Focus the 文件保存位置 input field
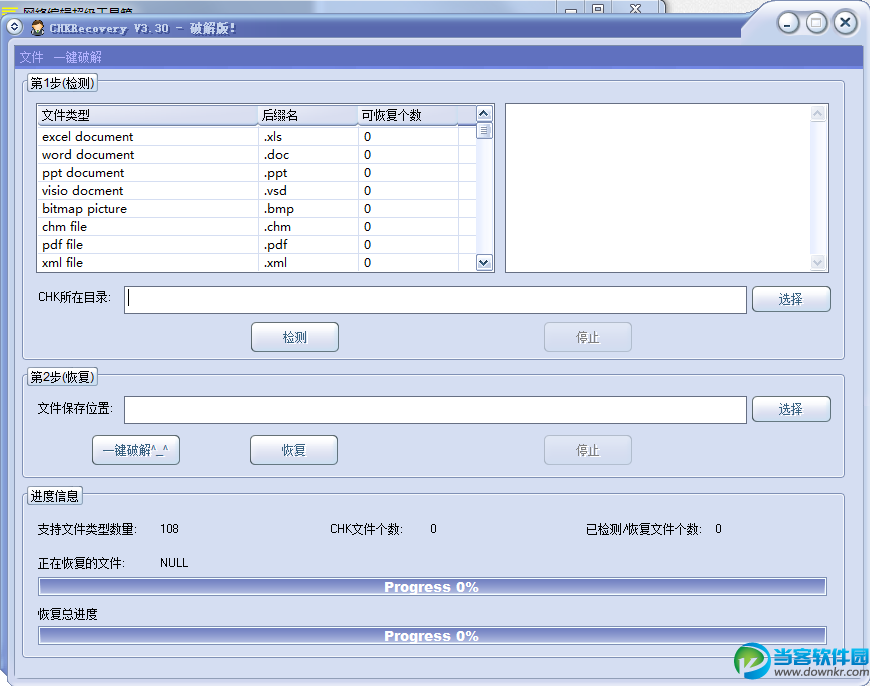 [x=435, y=410]
